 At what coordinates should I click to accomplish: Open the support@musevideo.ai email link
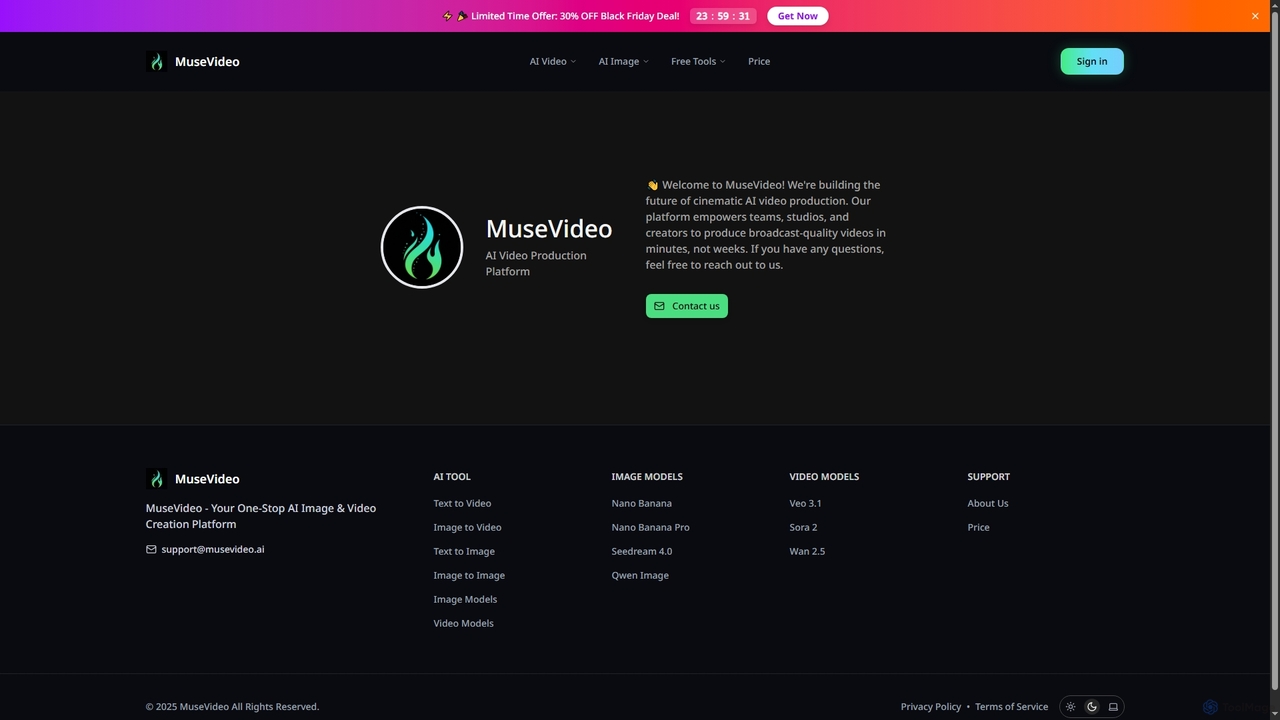[213, 549]
